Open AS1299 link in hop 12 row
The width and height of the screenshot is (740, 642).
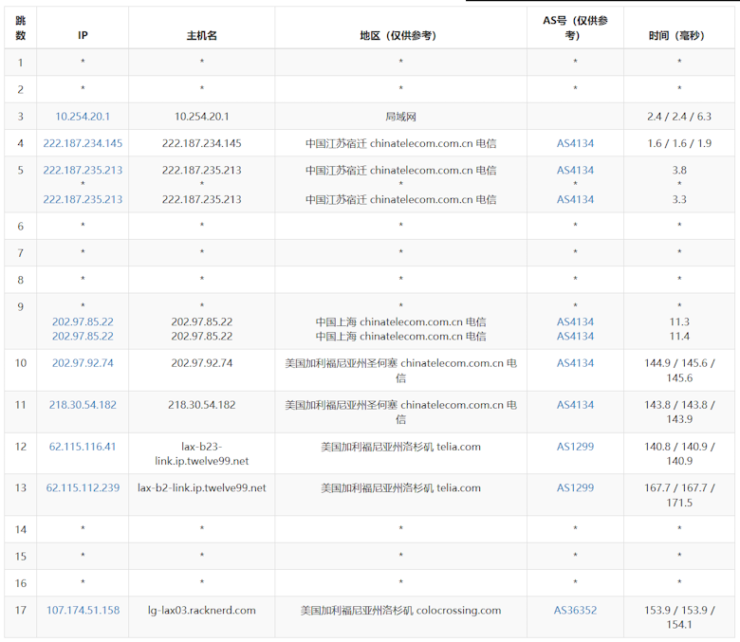click(575, 447)
